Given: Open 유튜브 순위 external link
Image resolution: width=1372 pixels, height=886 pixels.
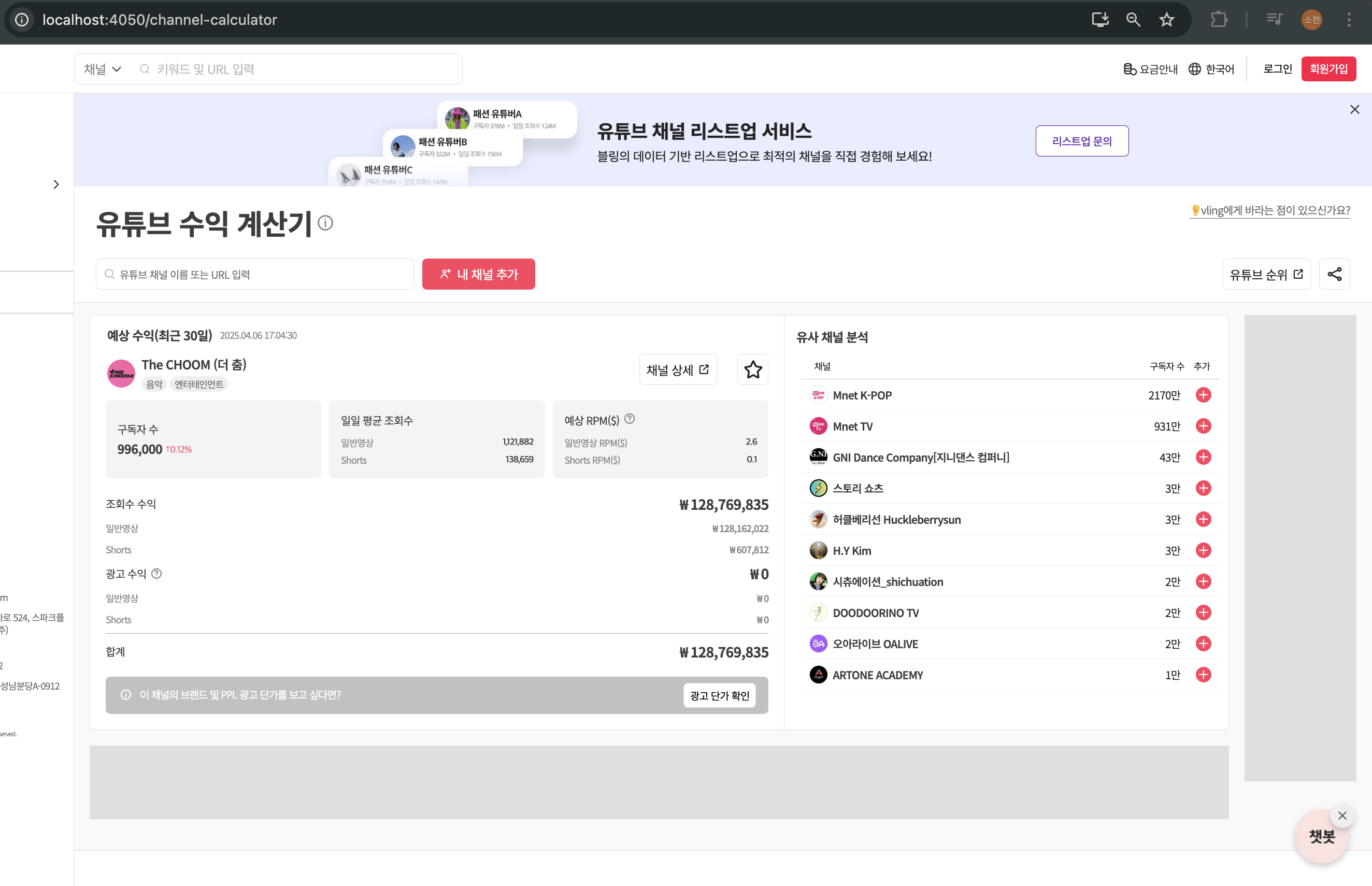Looking at the screenshot, I should 1266,275.
